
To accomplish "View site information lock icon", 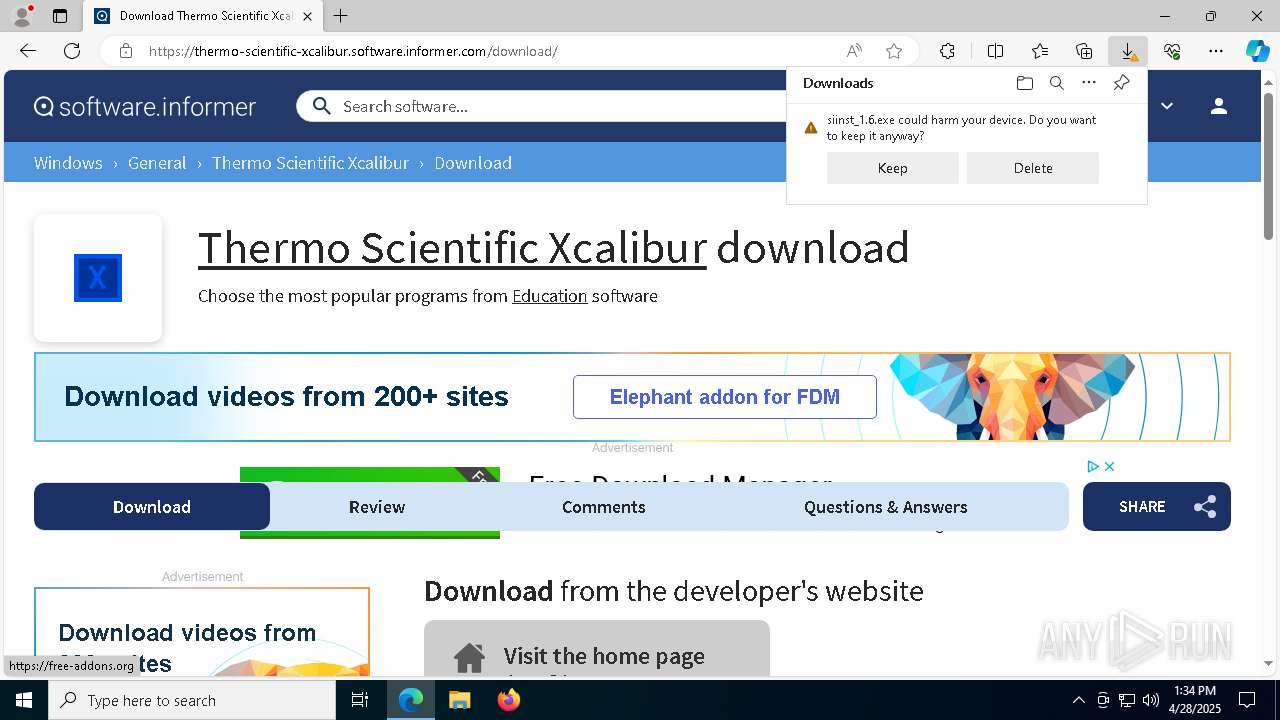I will point(125,51).
